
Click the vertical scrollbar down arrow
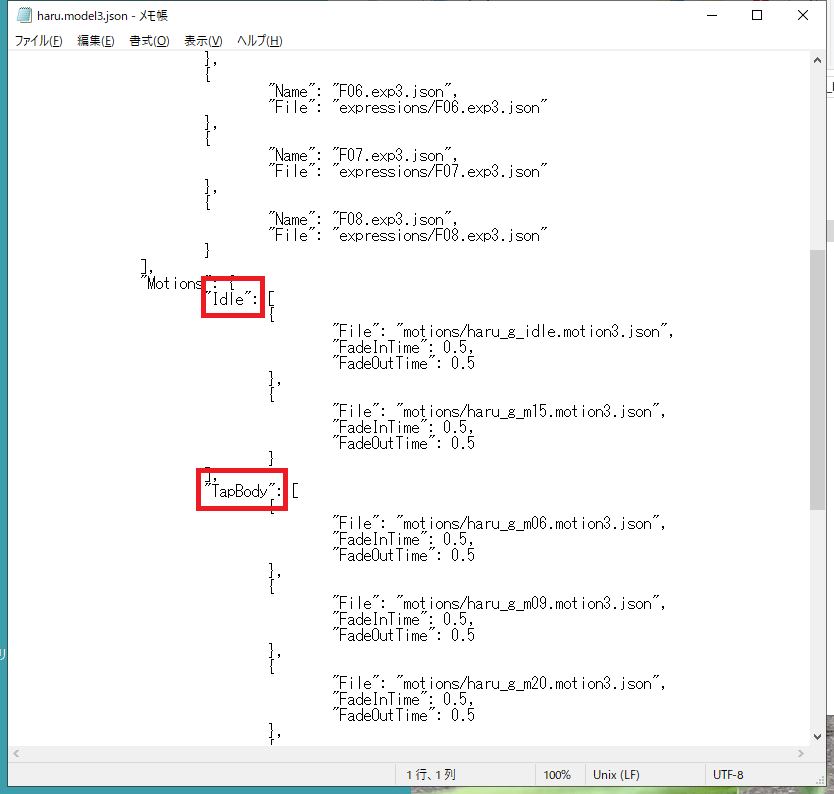[x=818, y=737]
